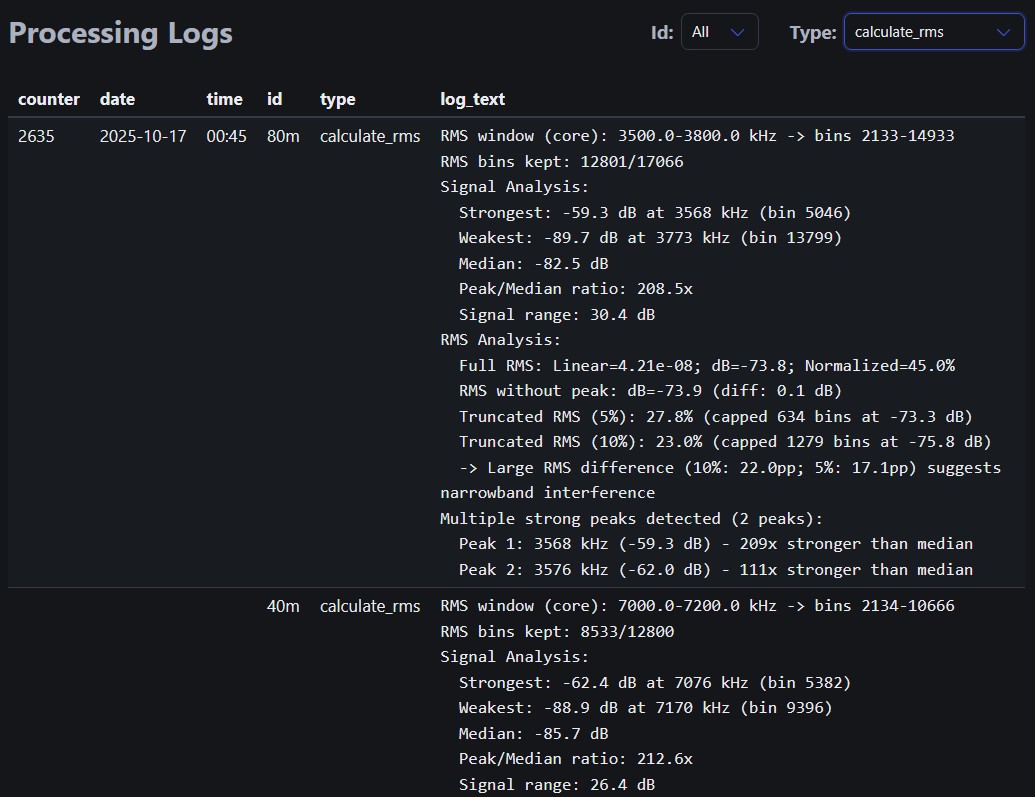
Task: Click the 40m id entry in the second row
Action: point(282,606)
